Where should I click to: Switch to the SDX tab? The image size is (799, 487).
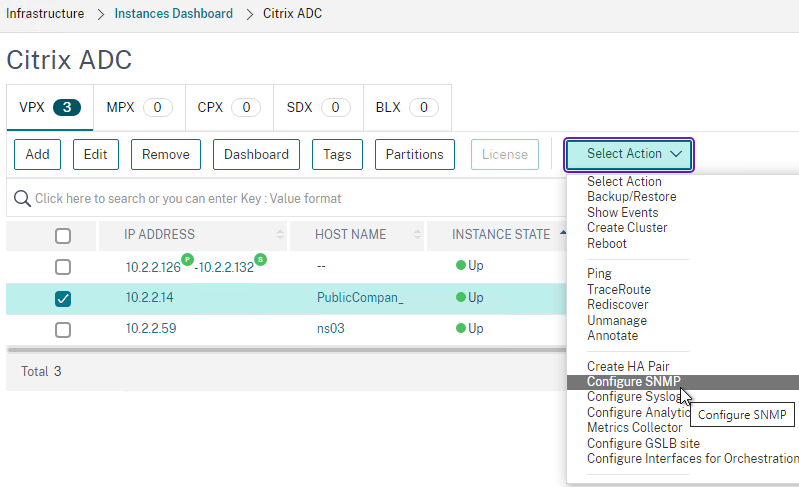pyautogui.click(x=318, y=107)
